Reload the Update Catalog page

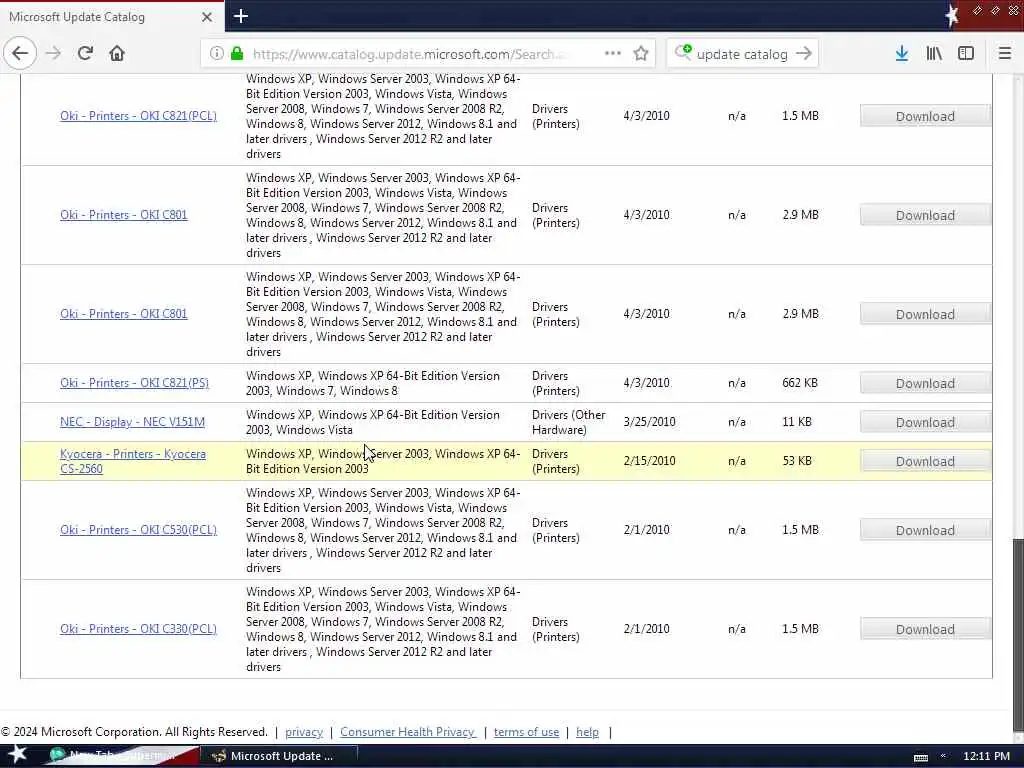[x=85, y=53]
